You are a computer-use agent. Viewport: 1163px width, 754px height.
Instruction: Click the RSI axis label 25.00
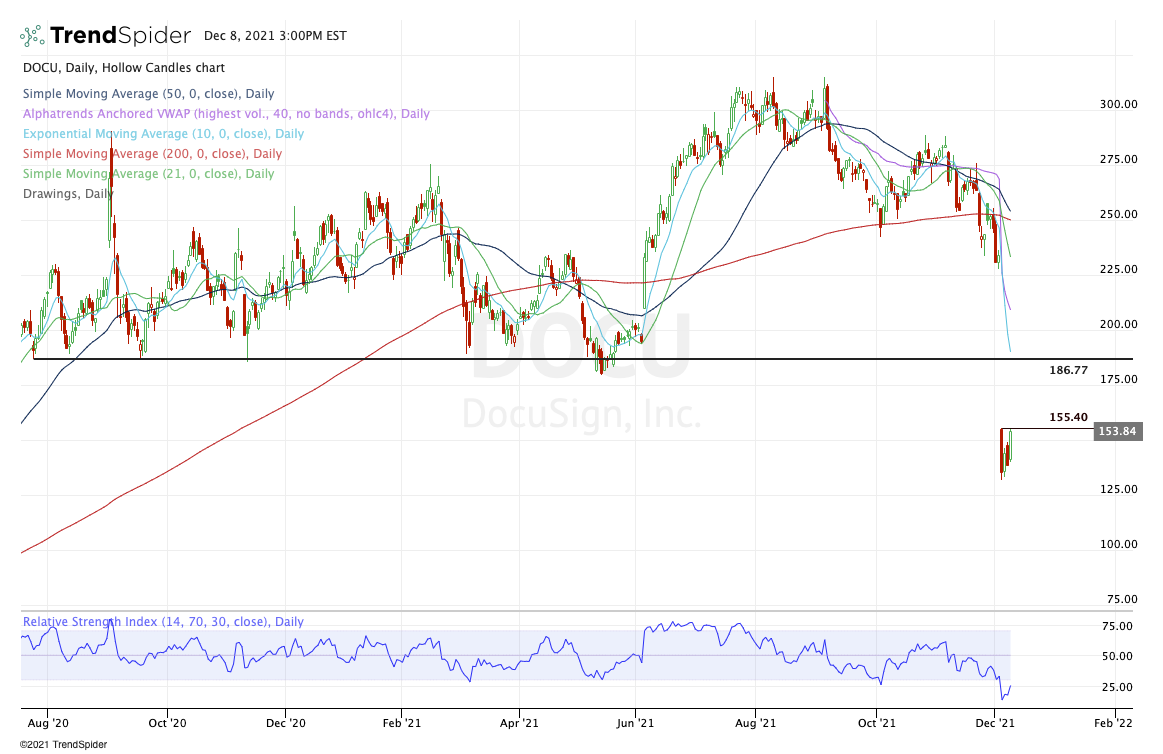tap(1117, 687)
